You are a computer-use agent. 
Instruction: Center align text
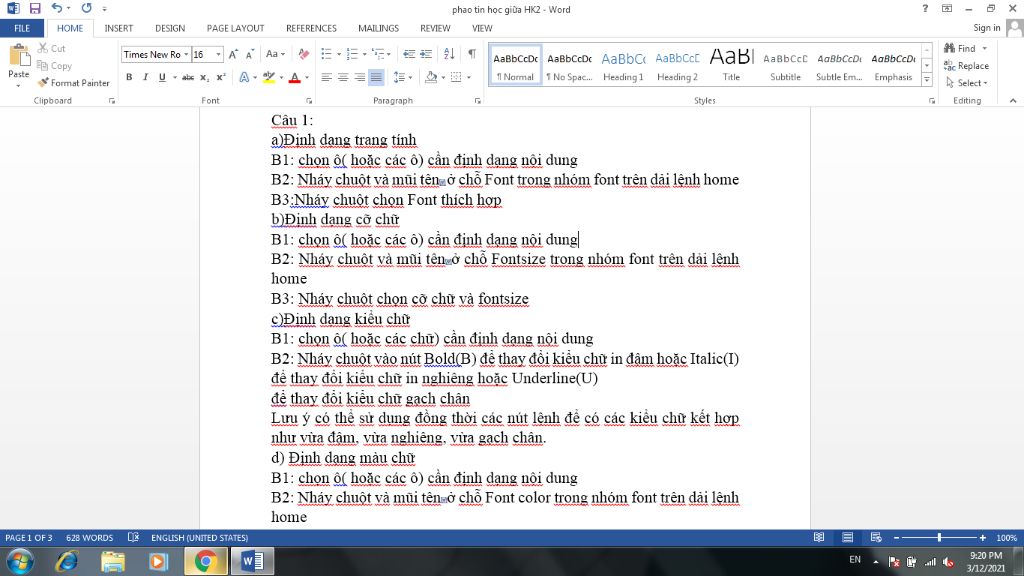click(x=343, y=77)
